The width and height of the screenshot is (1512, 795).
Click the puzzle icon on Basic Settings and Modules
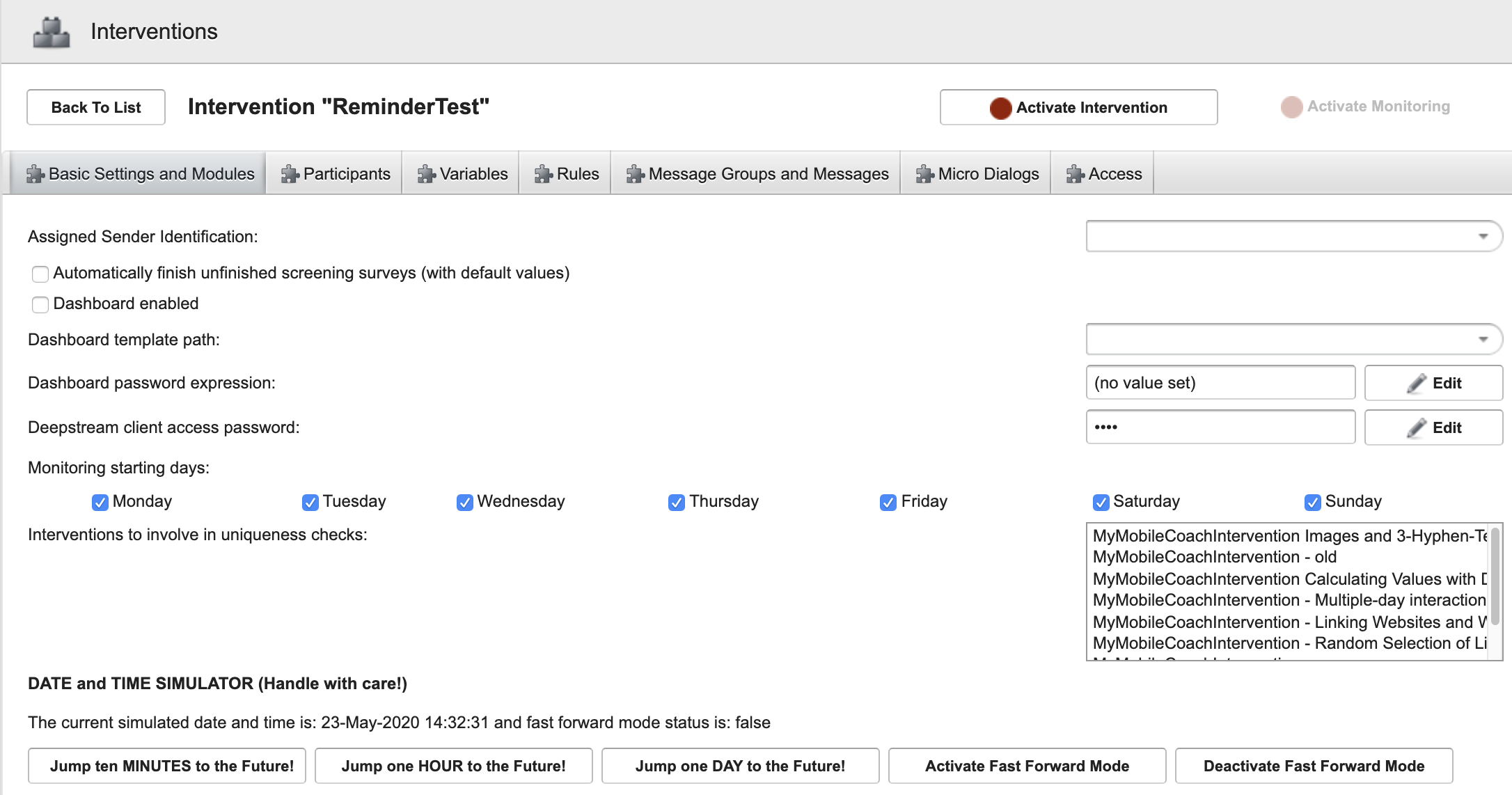35,174
